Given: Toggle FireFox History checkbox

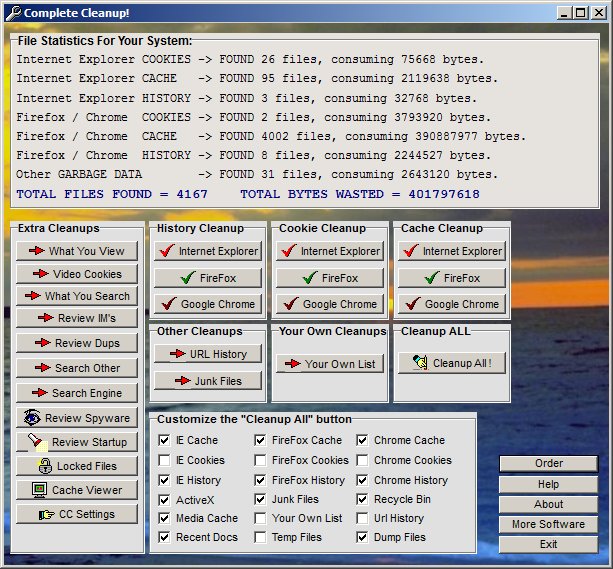Looking at the screenshot, I should [260, 480].
